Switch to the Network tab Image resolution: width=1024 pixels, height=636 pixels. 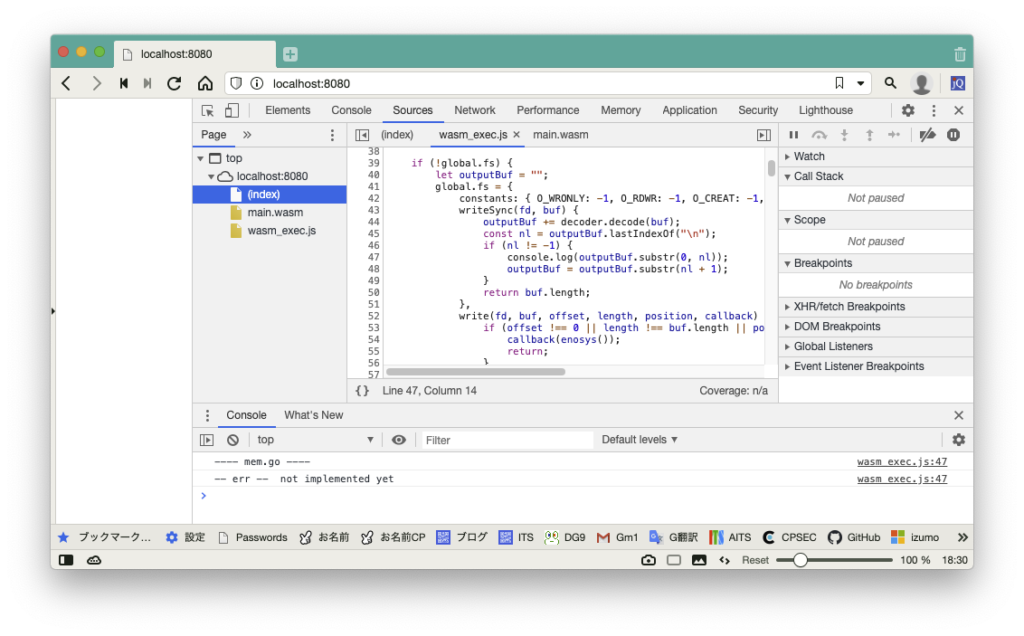tap(474, 111)
